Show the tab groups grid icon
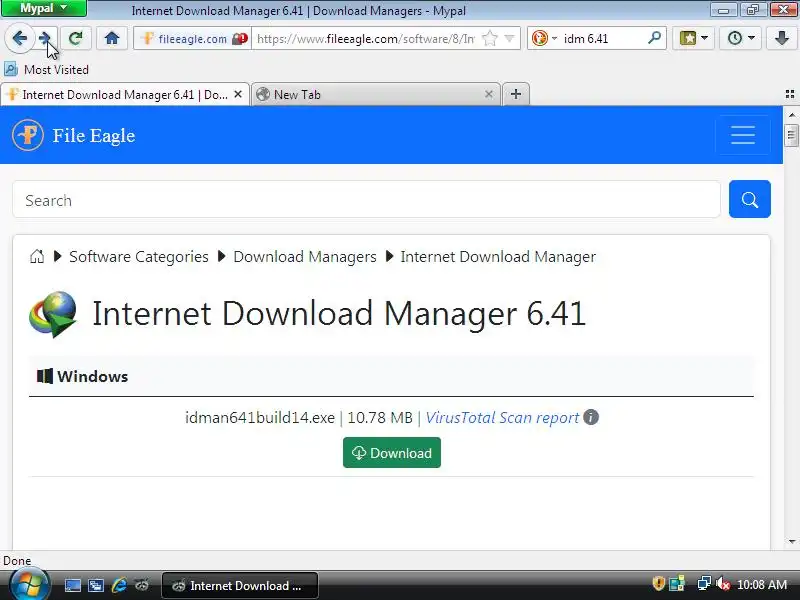This screenshot has width=800, height=600. (790, 94)
